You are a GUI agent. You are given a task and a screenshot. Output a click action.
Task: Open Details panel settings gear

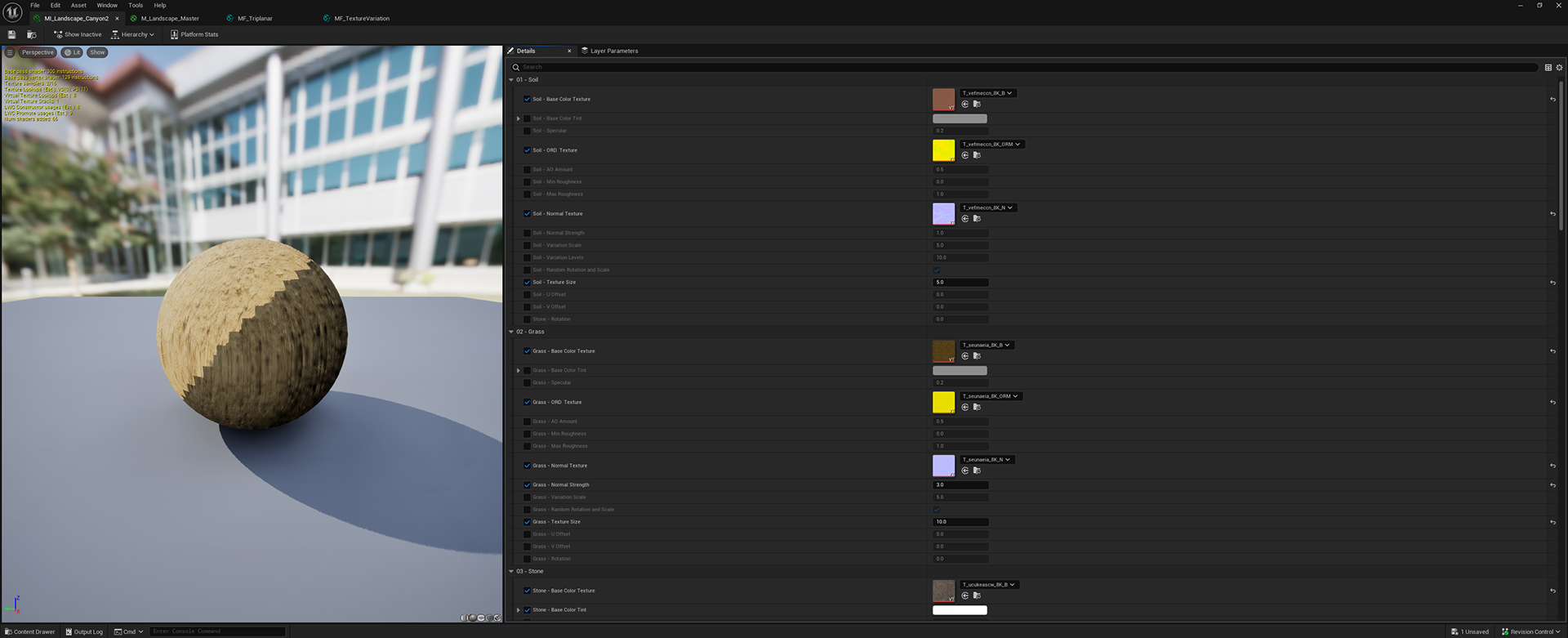coord(1559,67)
